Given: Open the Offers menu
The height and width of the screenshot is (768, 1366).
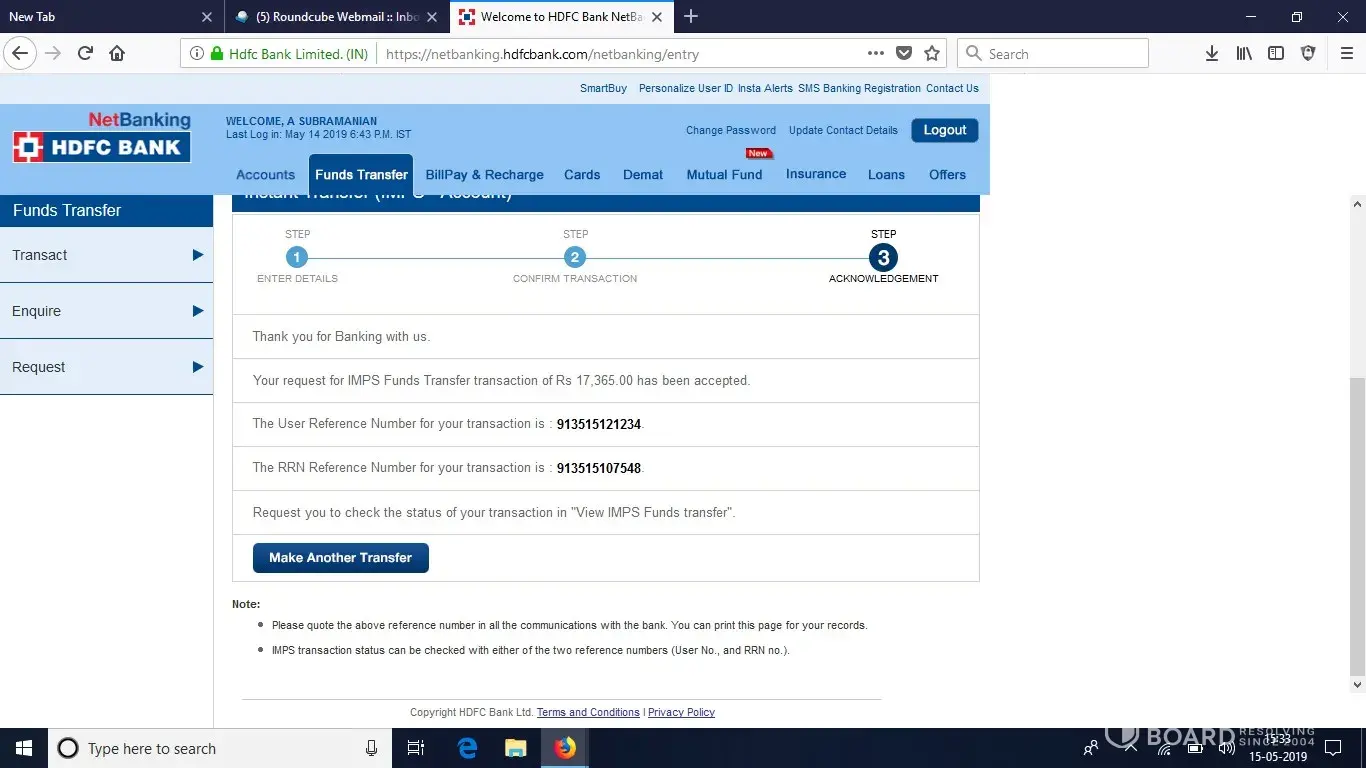Looking at the screenshot, I should [x=947, y=174].
